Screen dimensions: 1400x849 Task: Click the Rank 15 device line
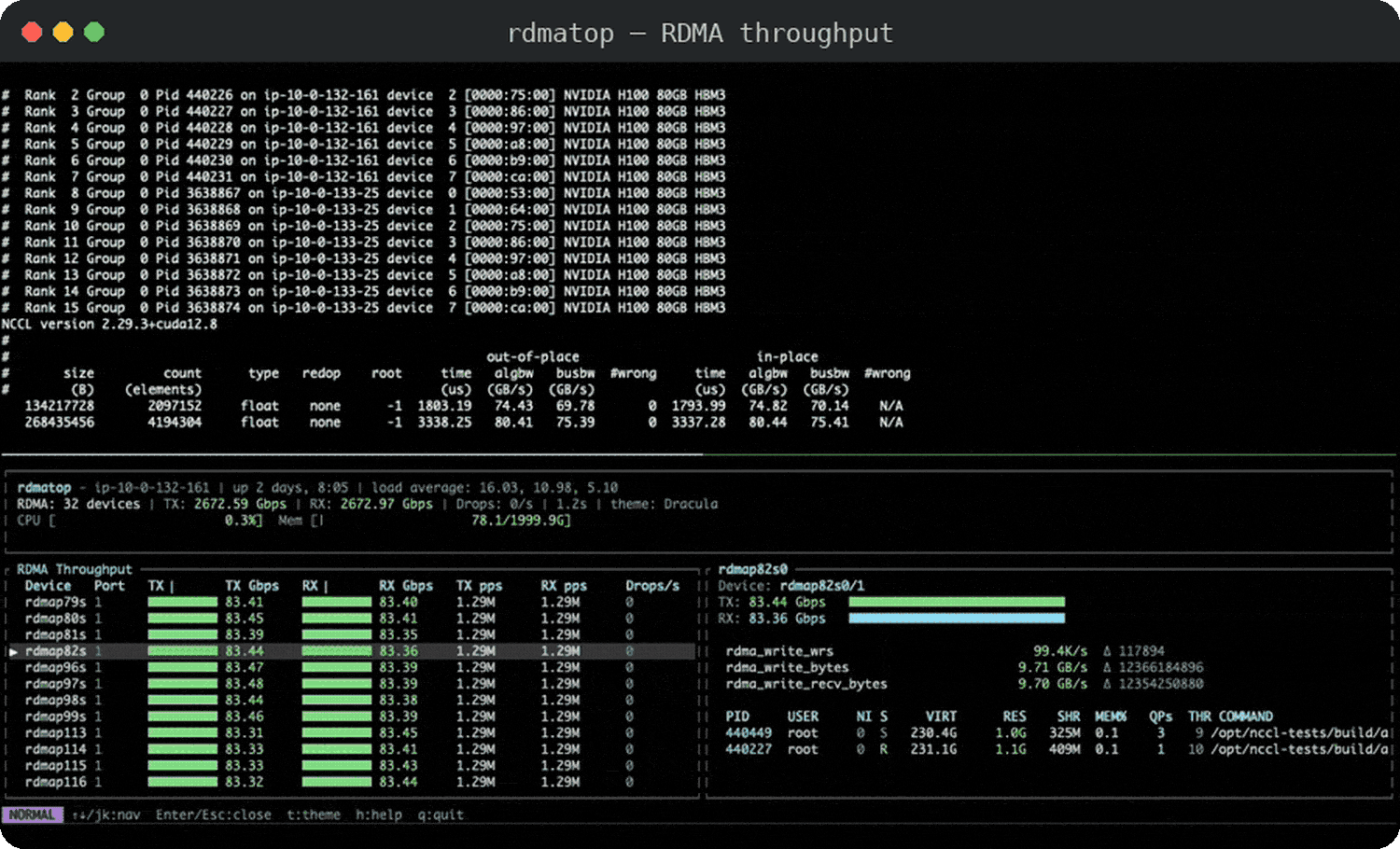click(x=364, y=308)
